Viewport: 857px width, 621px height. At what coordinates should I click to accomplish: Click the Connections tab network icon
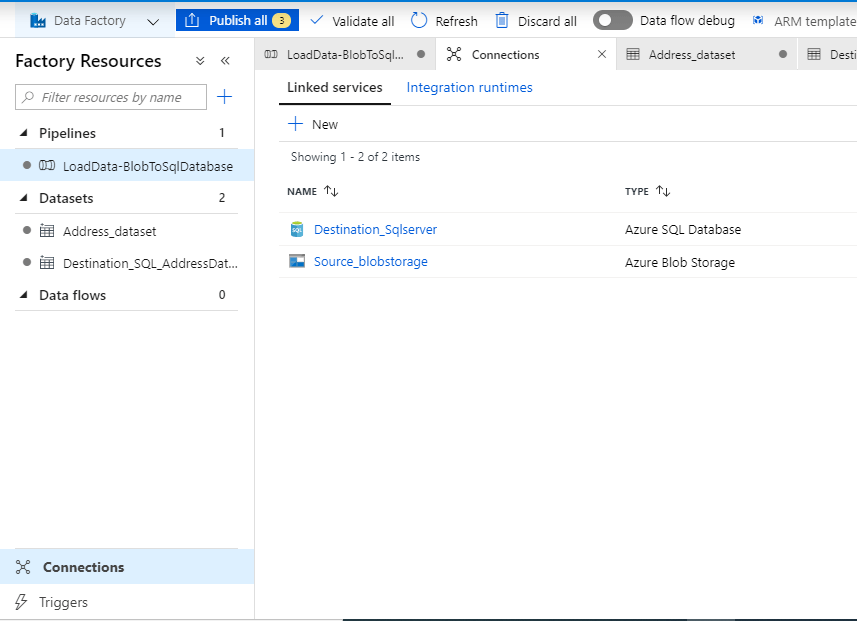click(x=454, y=54)
